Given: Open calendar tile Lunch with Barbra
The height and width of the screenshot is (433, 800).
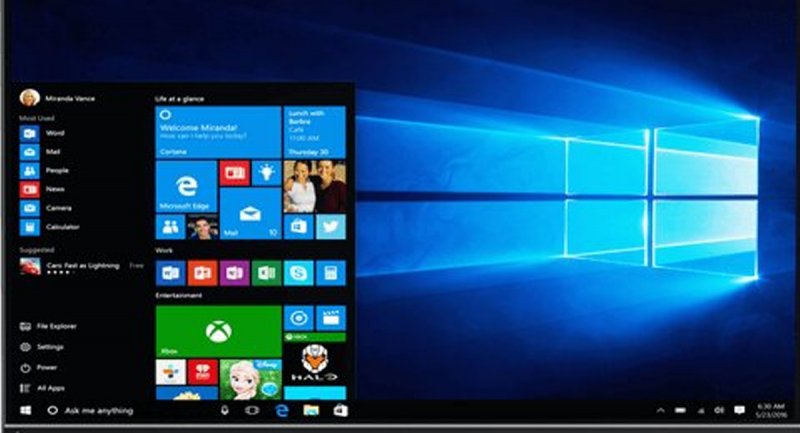Looking at the screenshot, I should click(315, 132).
